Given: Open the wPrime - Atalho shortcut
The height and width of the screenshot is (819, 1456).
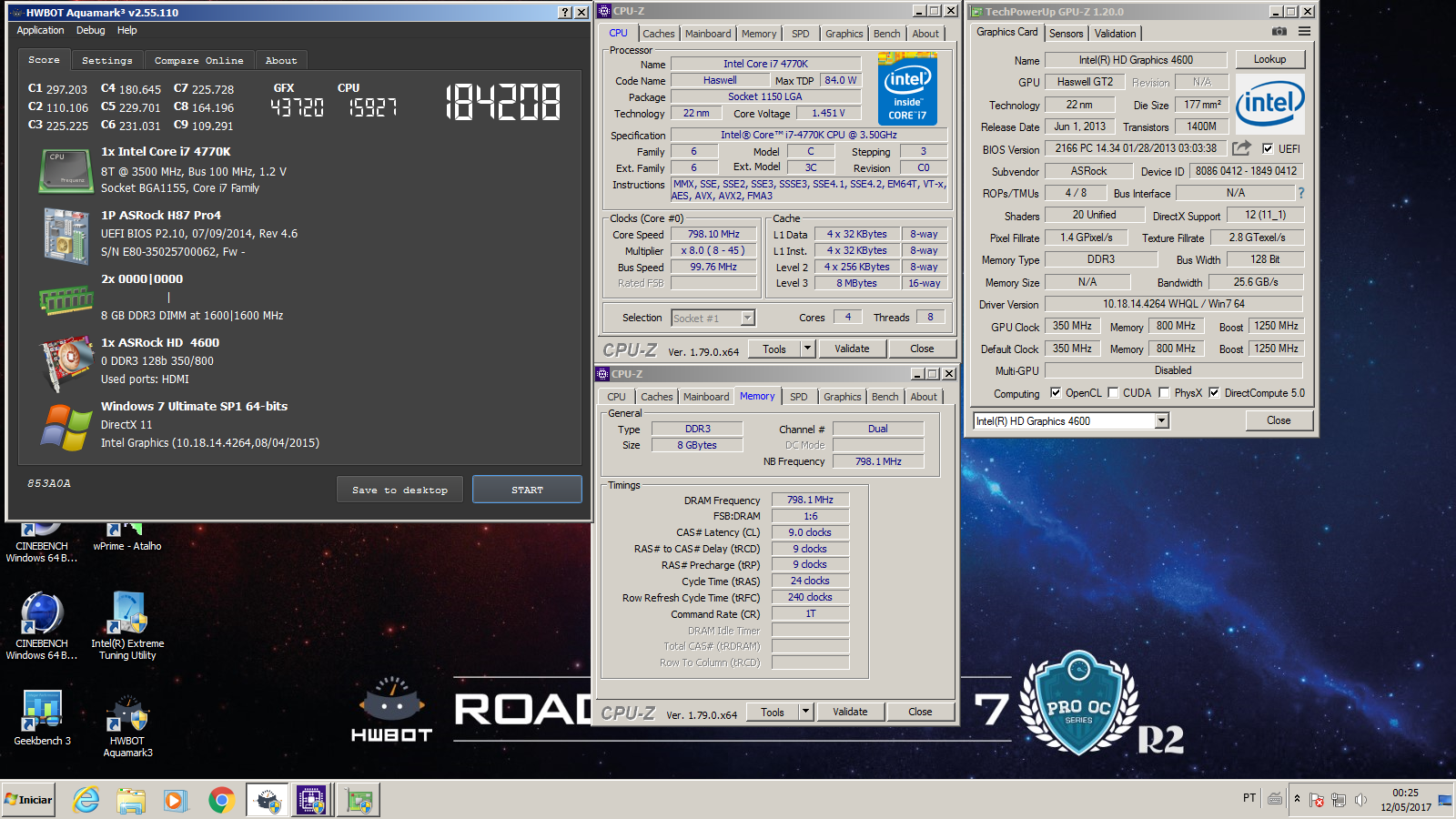Looking at the screenshot, I should coord(127,537).
